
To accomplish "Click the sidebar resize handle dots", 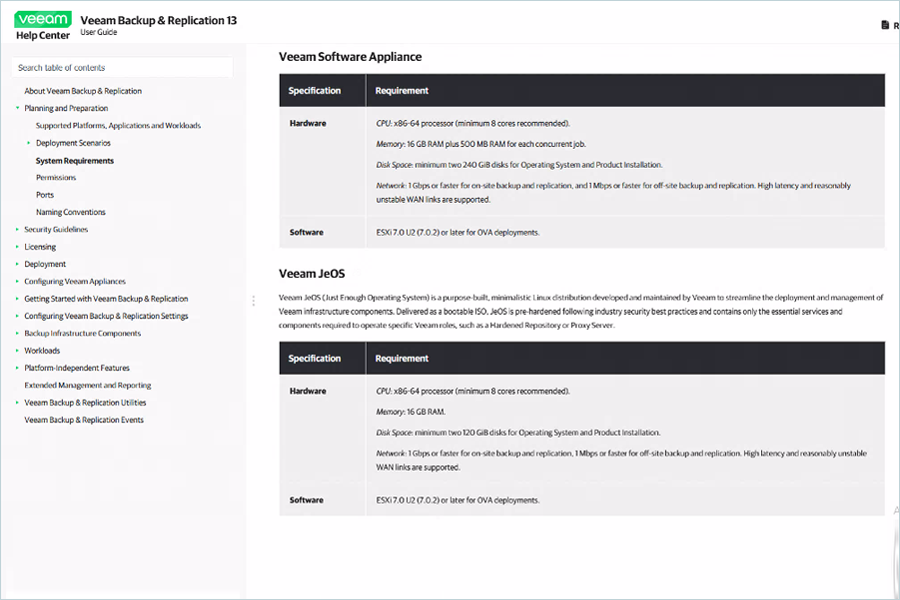I will pyautogui.click(x=254, y=300).
